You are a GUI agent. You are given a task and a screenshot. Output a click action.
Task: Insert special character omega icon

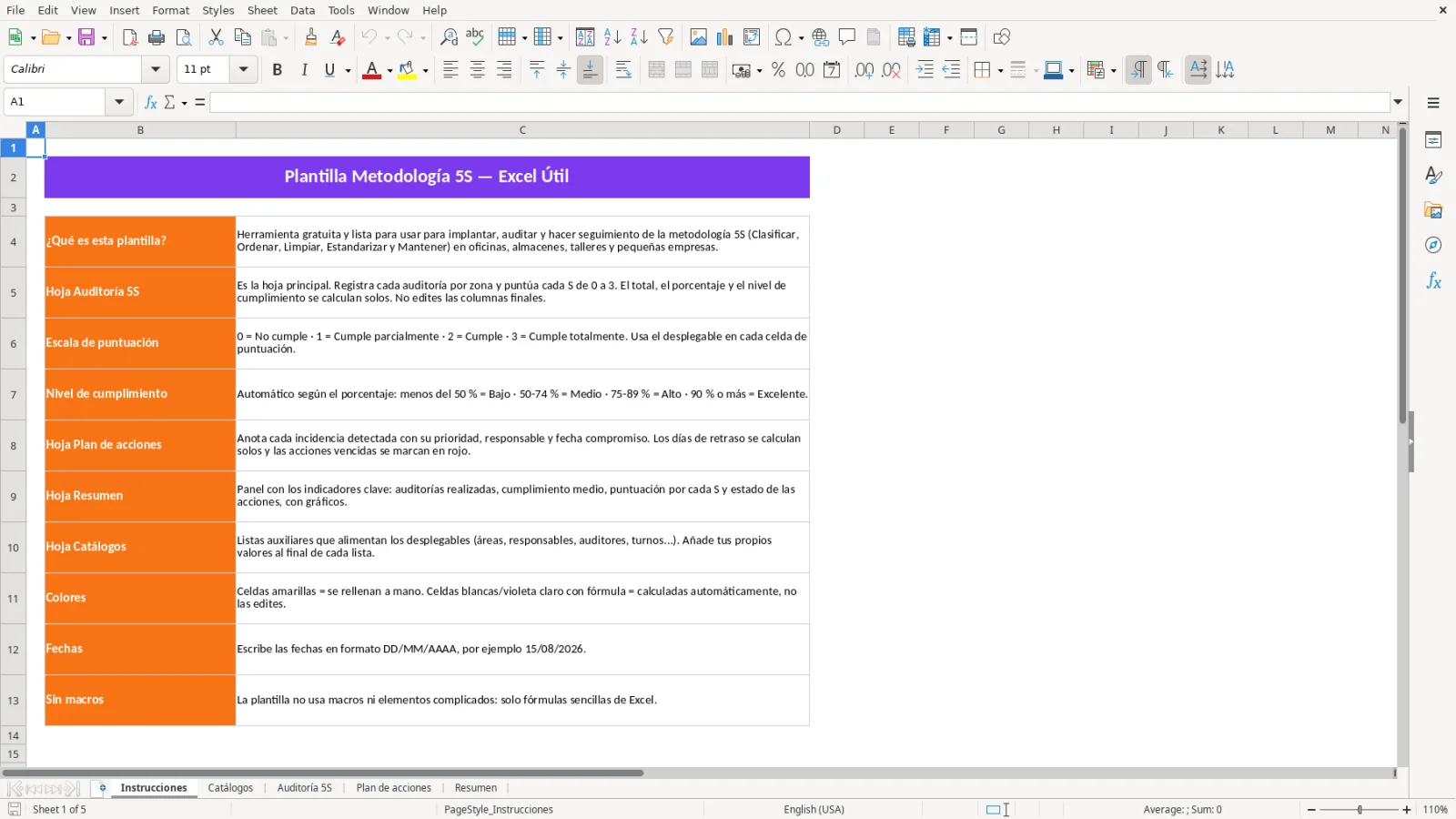pos(783,37)
